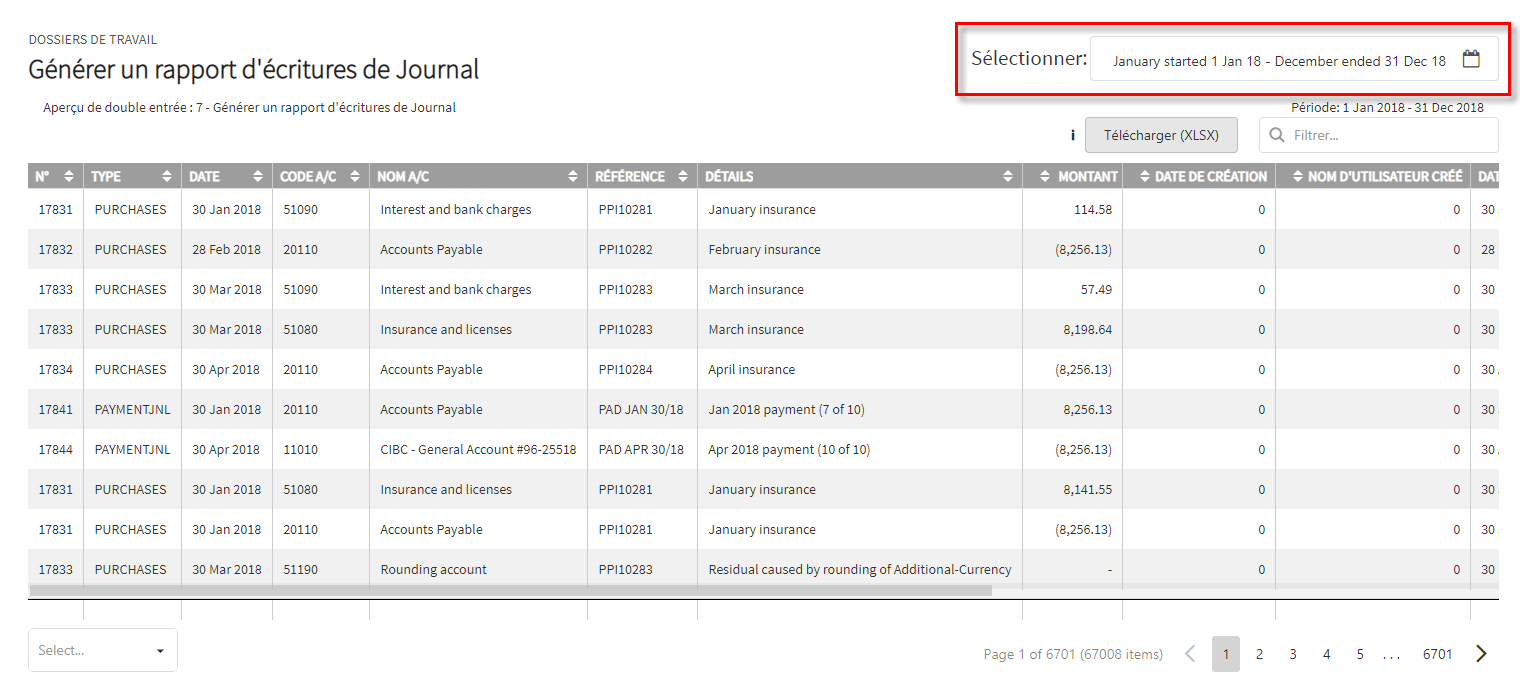This screenshot has height=694, width=1520.
Task: Click amount 8,198.64 cell
Action: coord(1087,329)
